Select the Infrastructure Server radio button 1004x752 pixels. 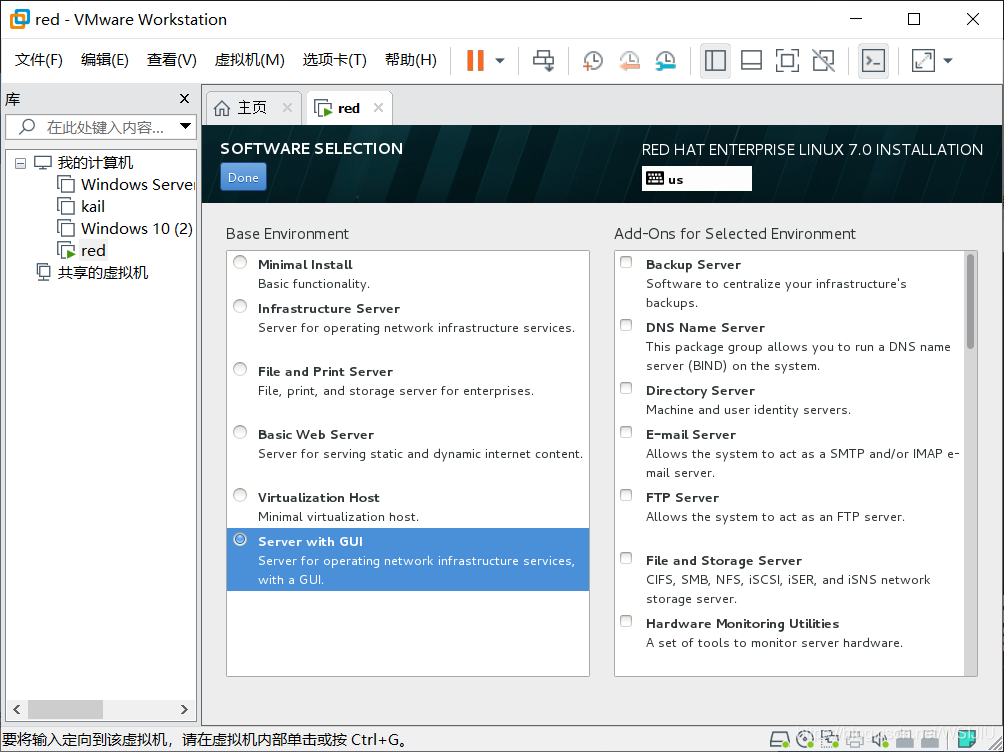tap(240, 306)
